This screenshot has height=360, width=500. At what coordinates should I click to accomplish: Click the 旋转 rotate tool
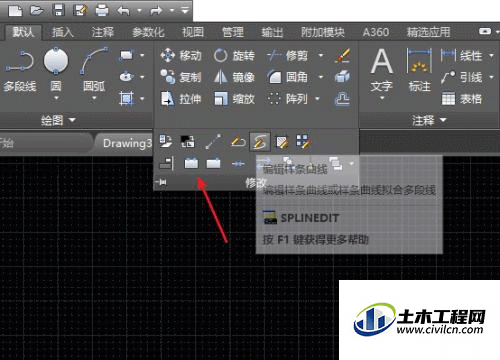tap(234, 55)
